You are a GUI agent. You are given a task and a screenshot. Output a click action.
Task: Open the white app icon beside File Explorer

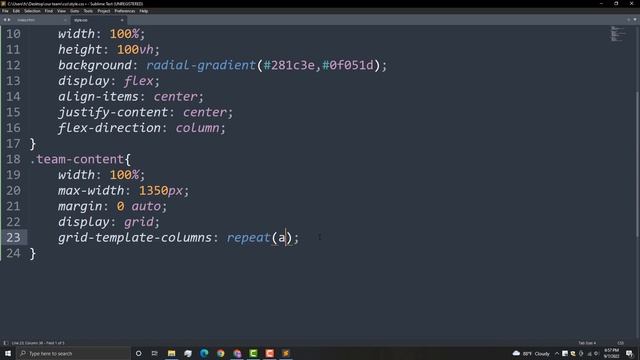tap(188, 353)
